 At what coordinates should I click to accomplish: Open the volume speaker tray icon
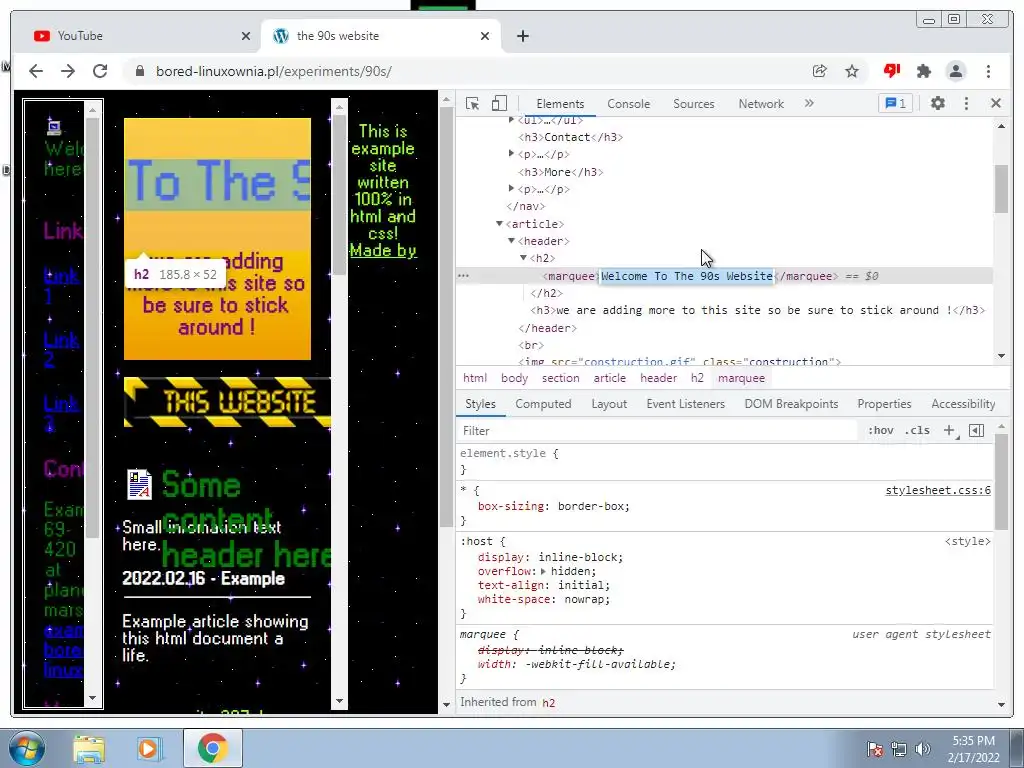point(922,749)
